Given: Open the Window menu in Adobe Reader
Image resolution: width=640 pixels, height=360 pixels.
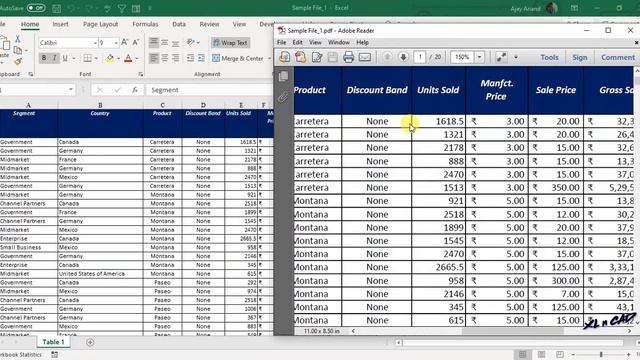Looking at the screenshot, I should coord(339,42).
